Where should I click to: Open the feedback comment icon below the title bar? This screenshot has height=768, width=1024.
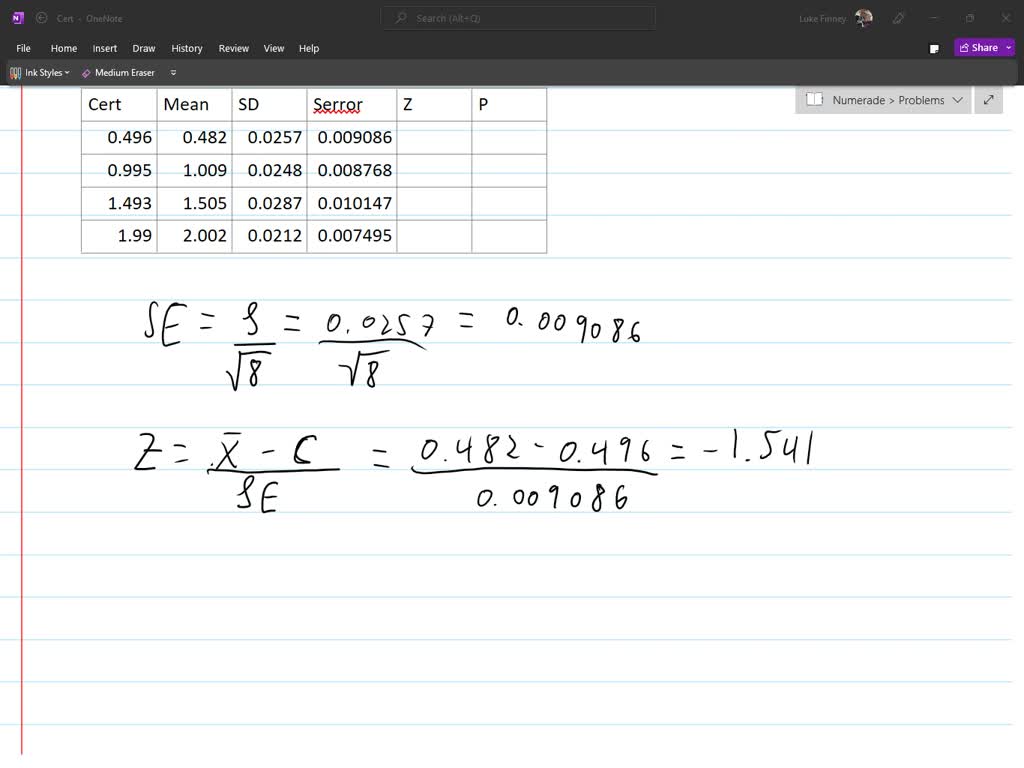click(934, 47)
